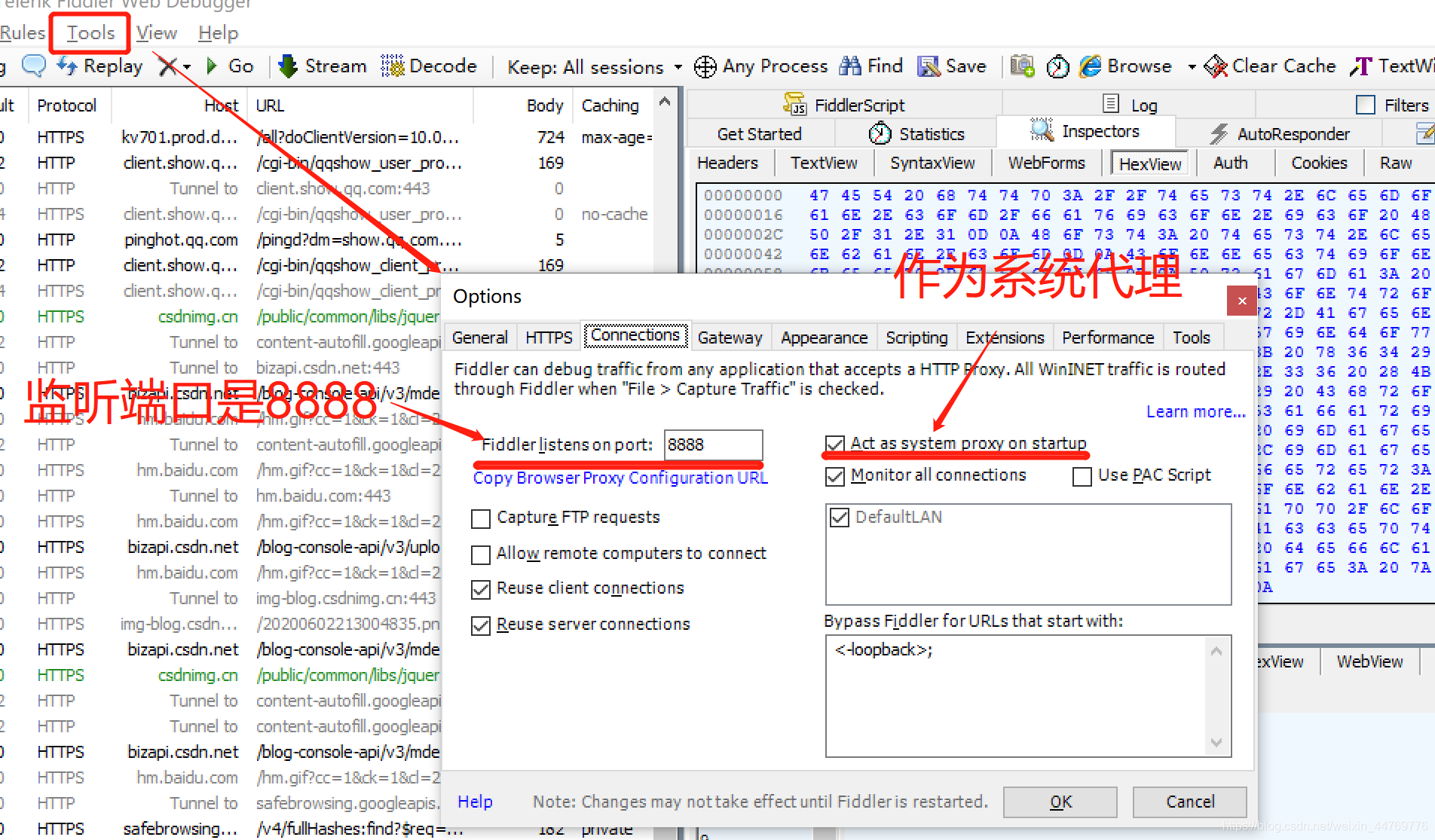Open the AutoResponder tab
1435x840 pixels.
tap(1279, 134)
